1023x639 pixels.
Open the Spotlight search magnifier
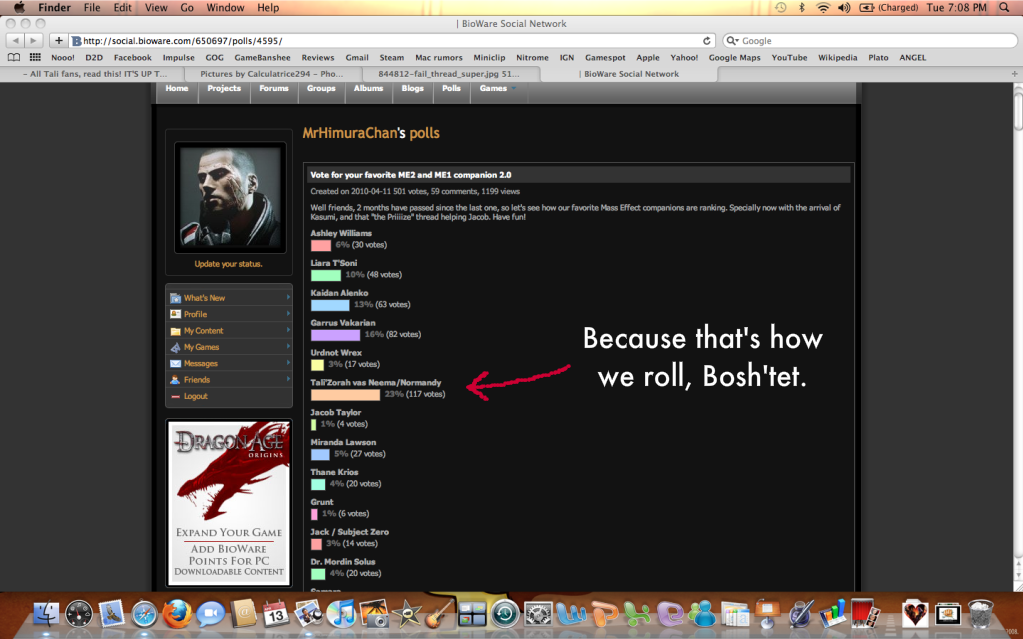(x=1003, y=7)
